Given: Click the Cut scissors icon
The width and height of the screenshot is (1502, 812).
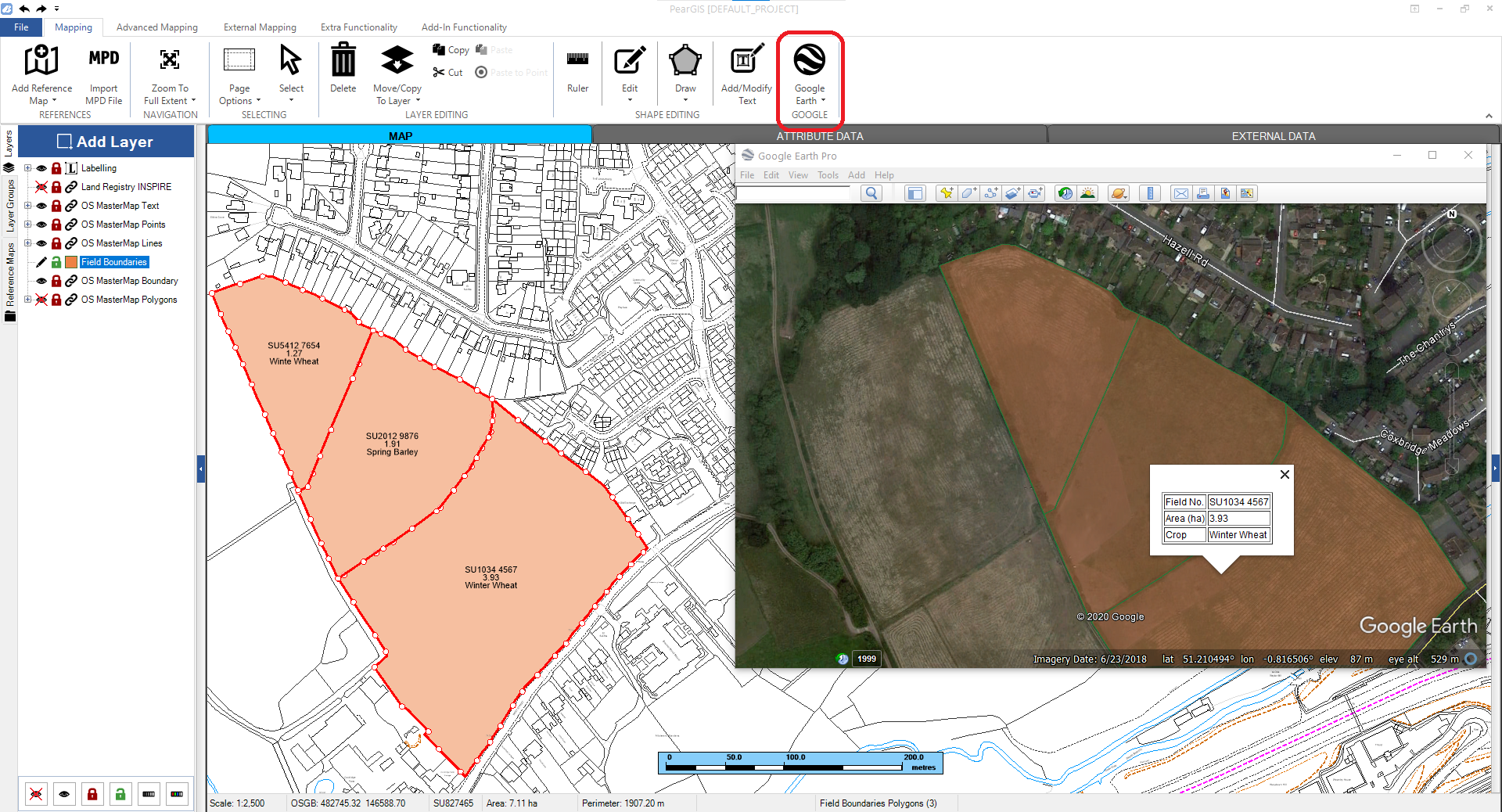Looking at the screenshot, I should pos(439,72).
